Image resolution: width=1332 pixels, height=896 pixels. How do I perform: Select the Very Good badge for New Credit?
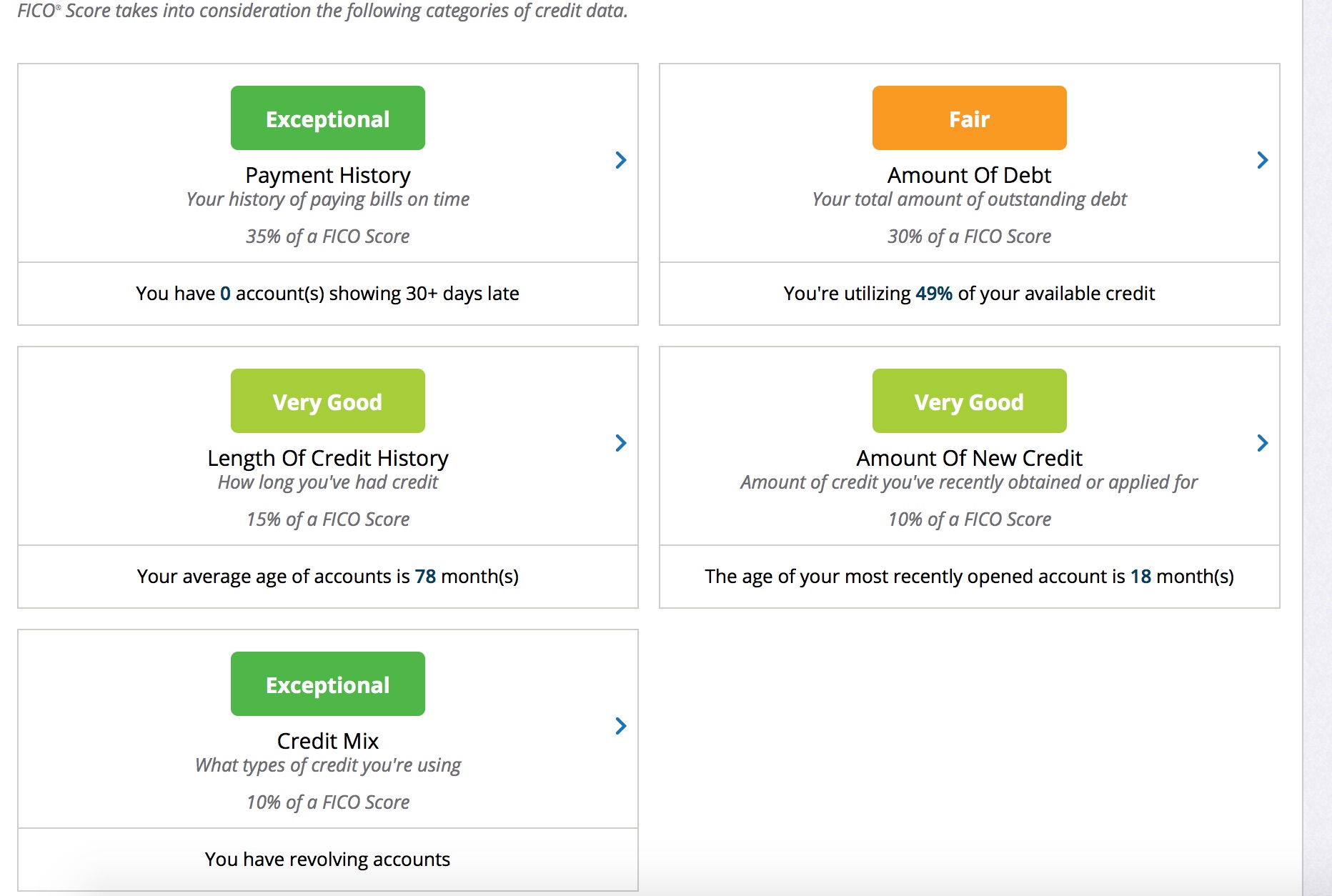970,401
